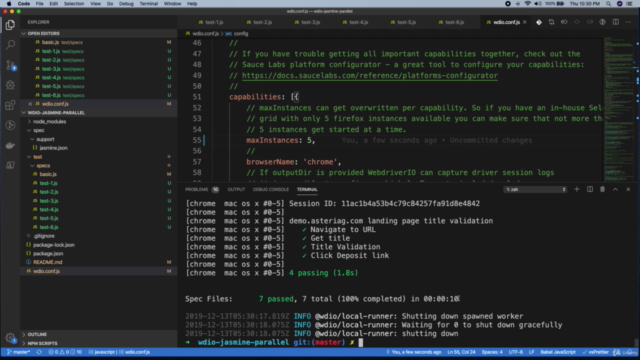Click the Wi-Fi icon in menu bar
Viewport: 640px width, 360px height.
[528, 4]
